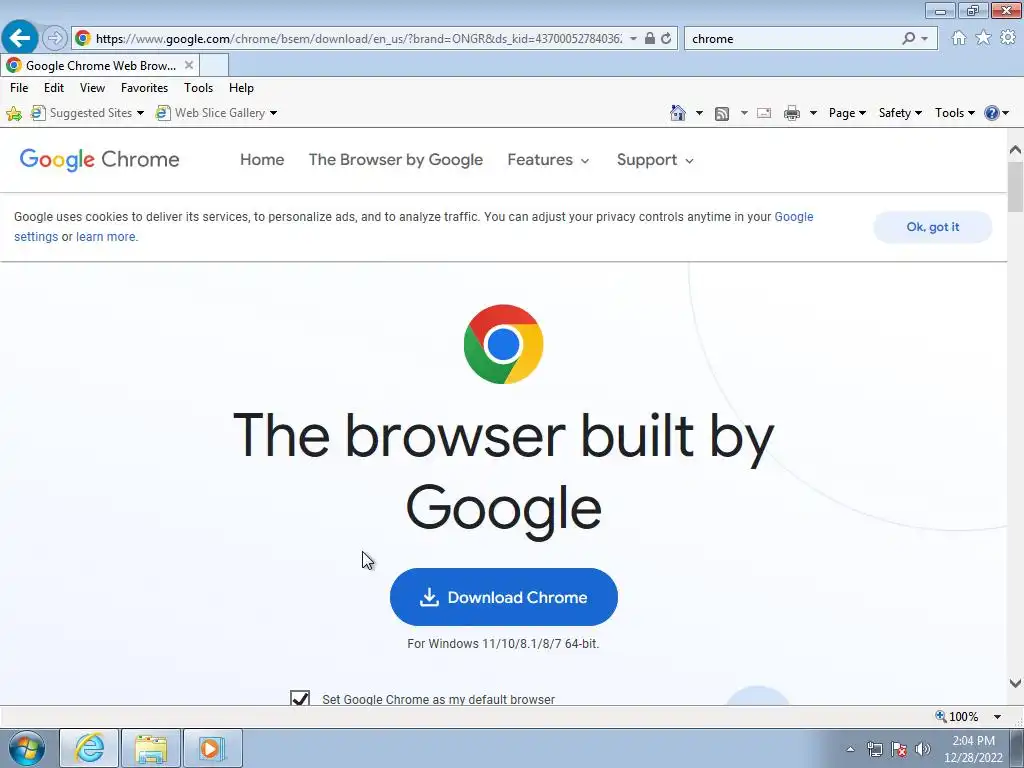Open the Edit menu
Viewport: 1024px width, 768px height.
pos(54,88)
